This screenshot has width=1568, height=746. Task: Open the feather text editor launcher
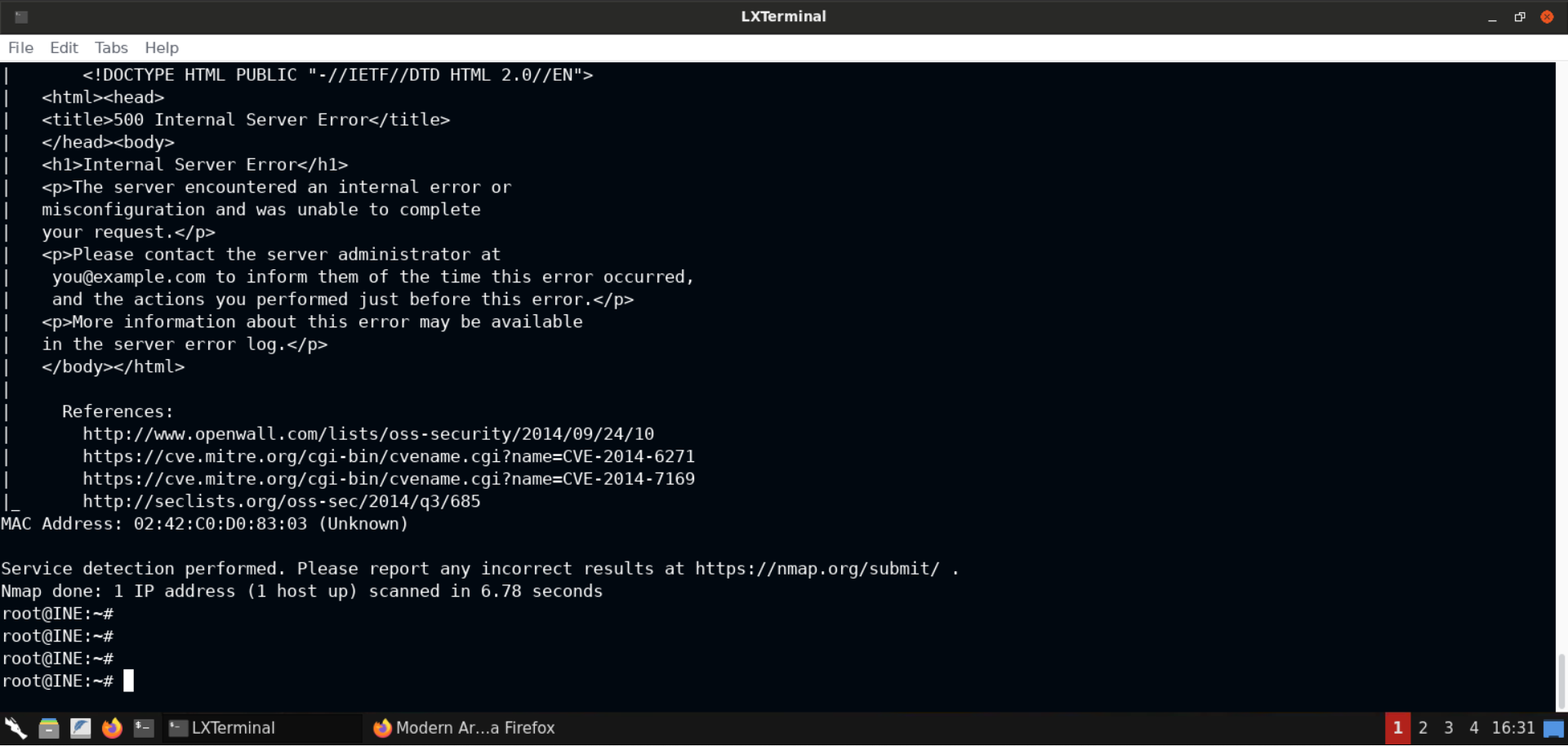(x=80, y=727)
